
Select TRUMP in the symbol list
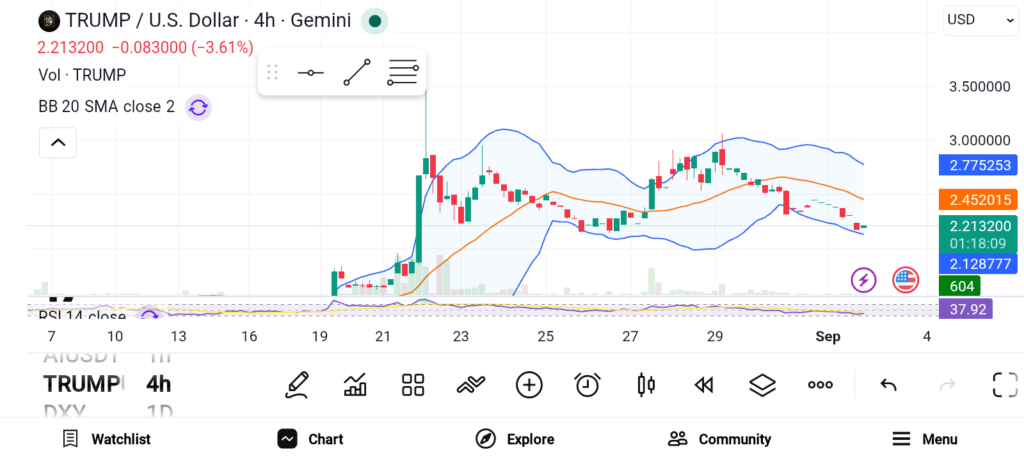point(83,384)
